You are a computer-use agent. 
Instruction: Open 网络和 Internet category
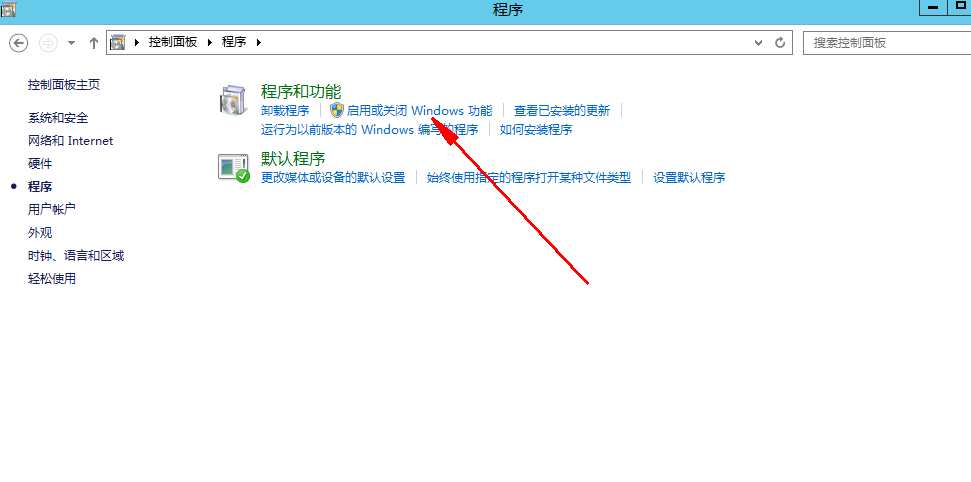[x=71, y=141]
